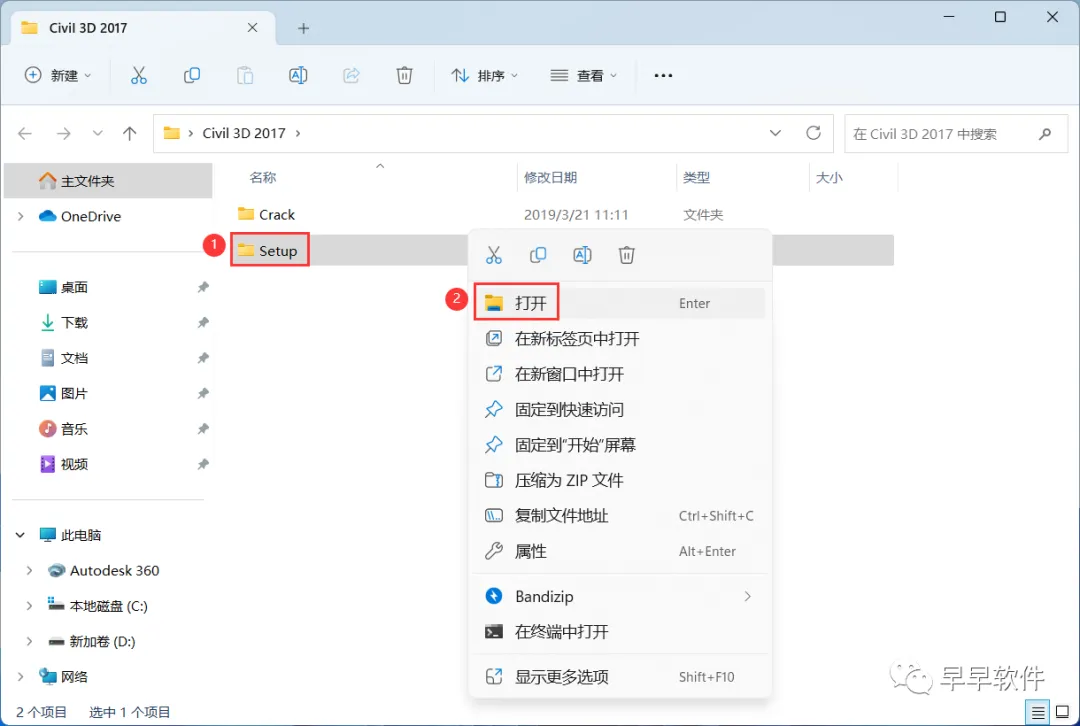This screenshot has width=1080, height=726.
Task: Click the Copy icon in the context menu
Action: pos(538,255)
